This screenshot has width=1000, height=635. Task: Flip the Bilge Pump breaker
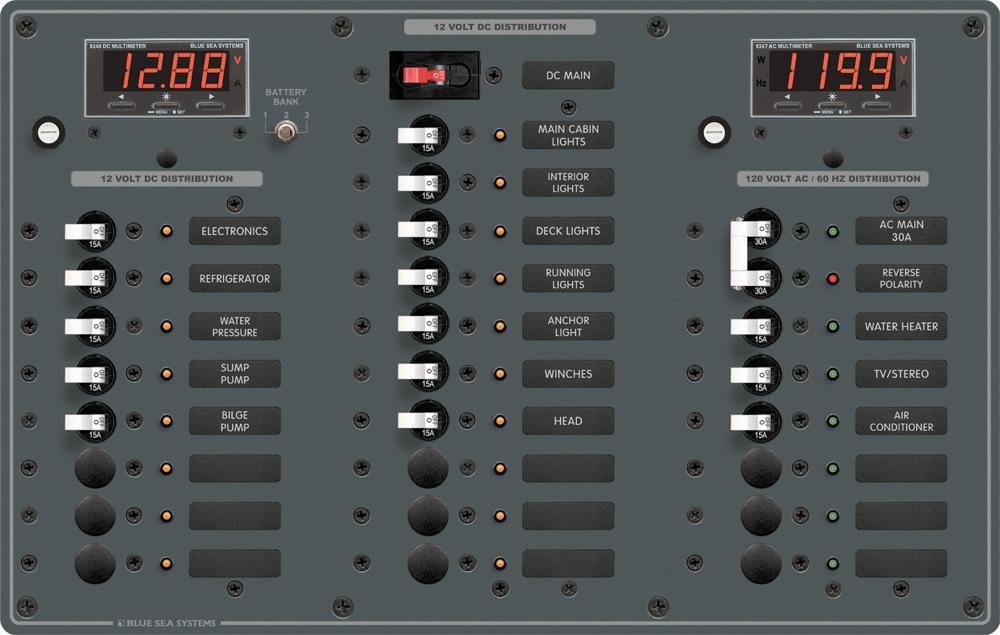[90, 421]
